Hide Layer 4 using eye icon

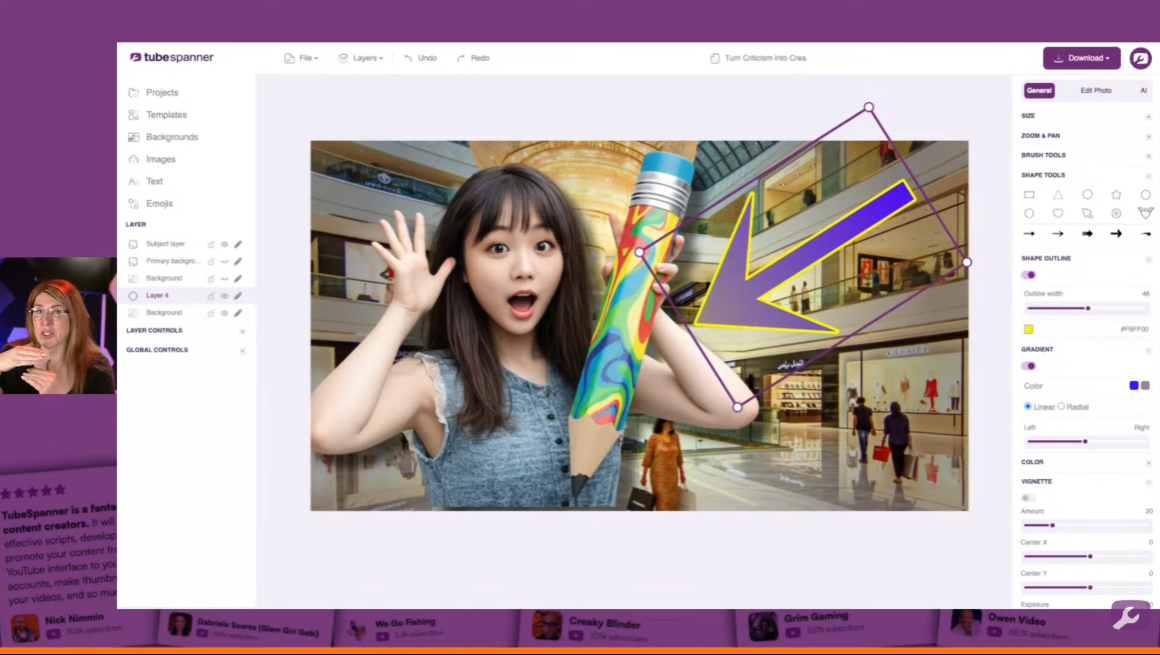click(x=224, y=295)
